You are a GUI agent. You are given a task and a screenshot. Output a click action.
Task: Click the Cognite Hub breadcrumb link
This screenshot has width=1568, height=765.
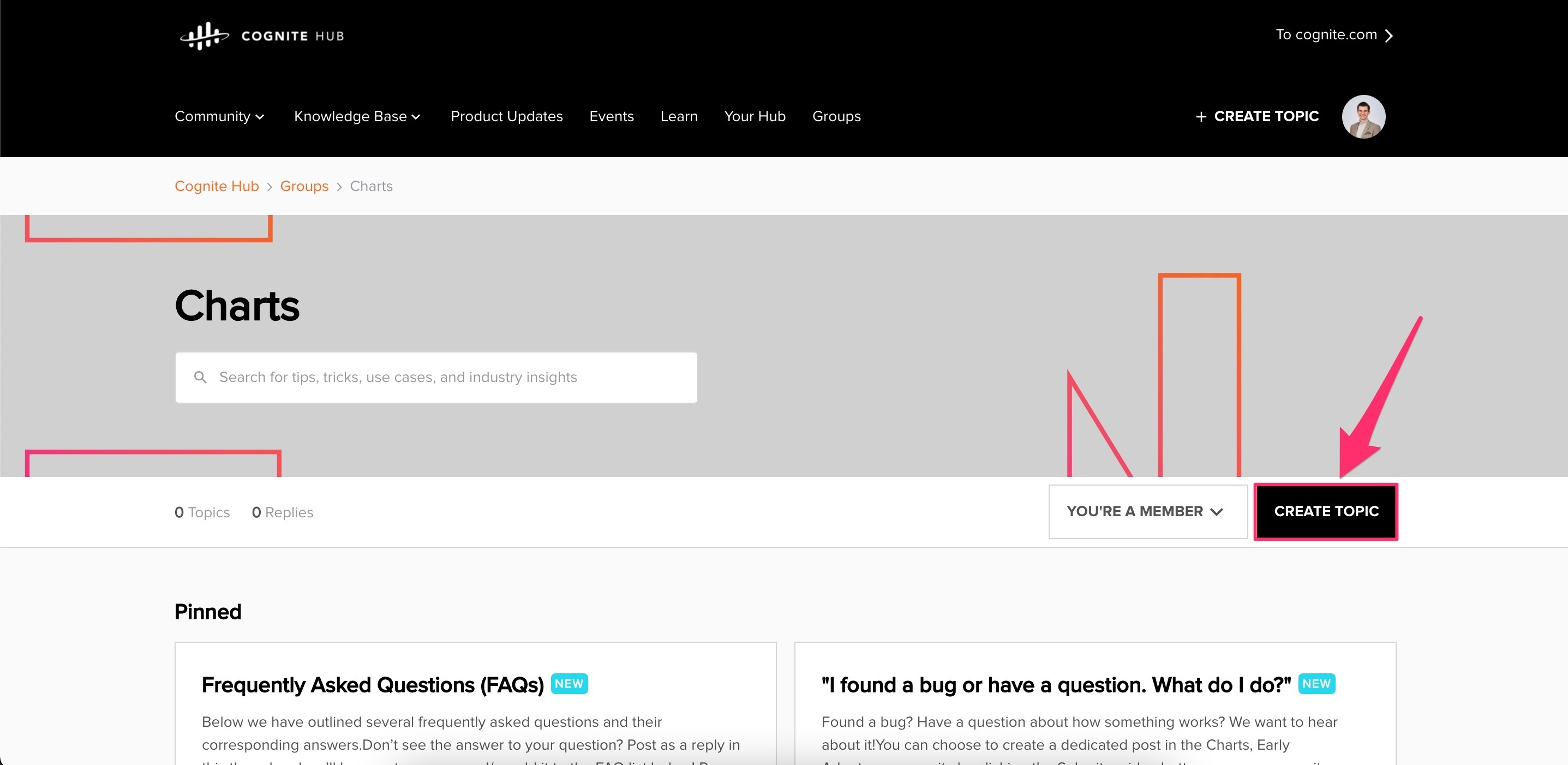[217, 186]
